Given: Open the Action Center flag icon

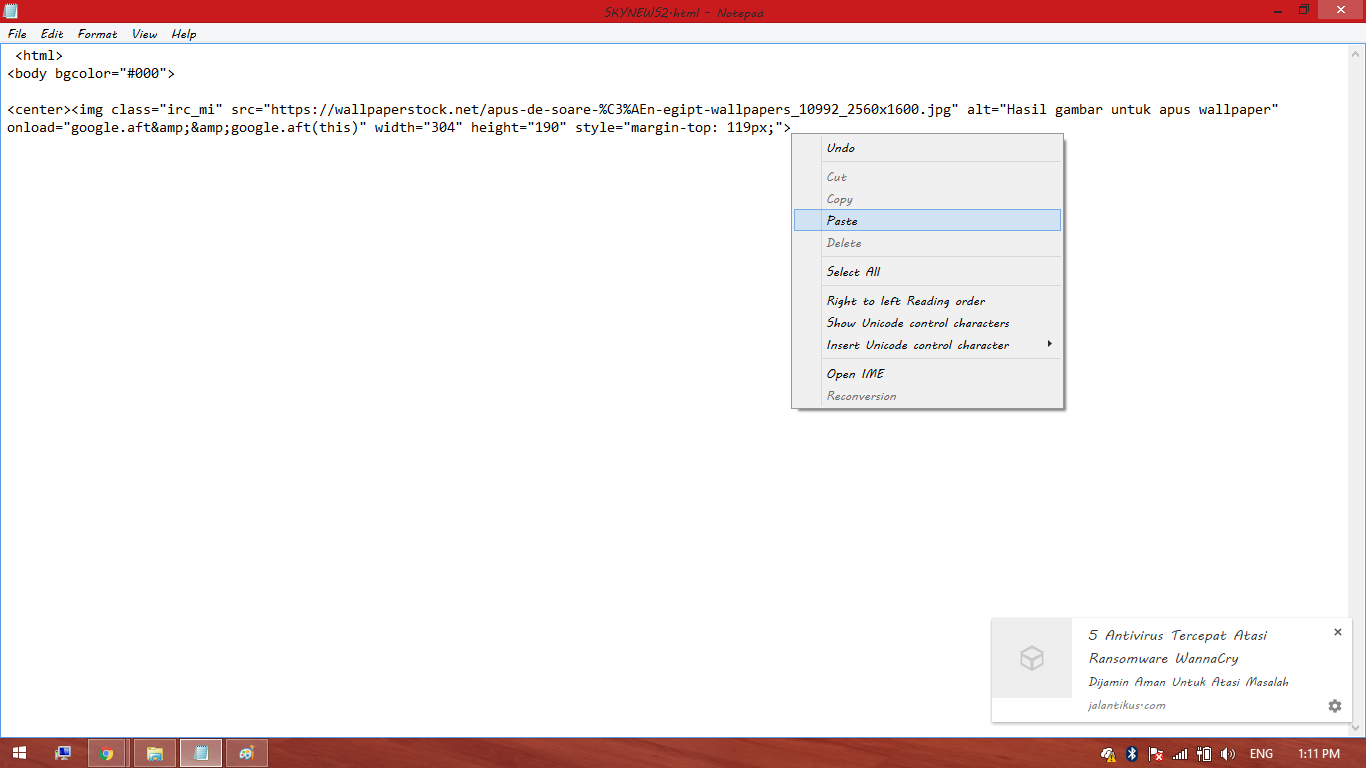Looking at the screenshot, I should tap(1155, 753).
